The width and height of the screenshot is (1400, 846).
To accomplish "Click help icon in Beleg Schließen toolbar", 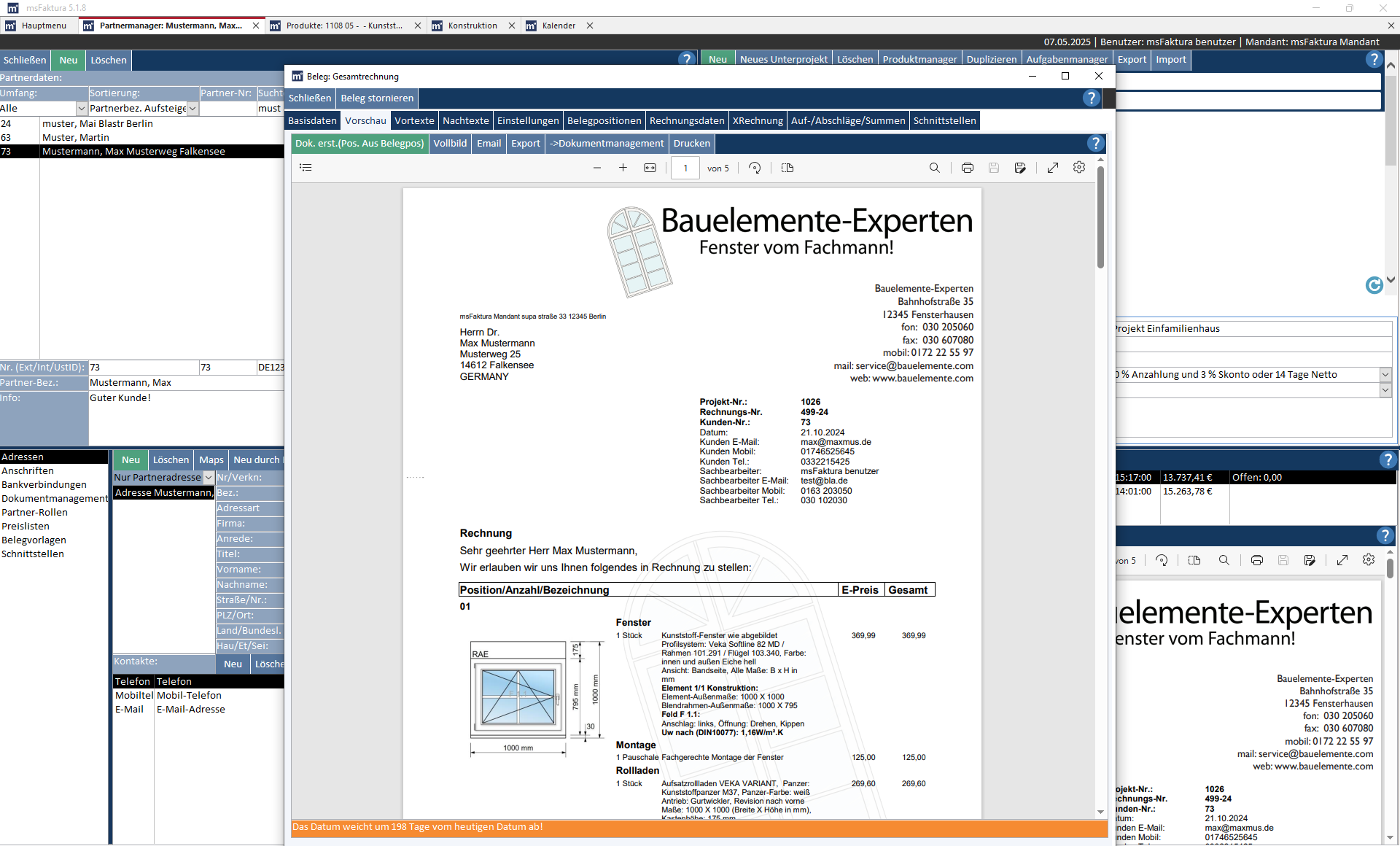I will [1091, 98].
